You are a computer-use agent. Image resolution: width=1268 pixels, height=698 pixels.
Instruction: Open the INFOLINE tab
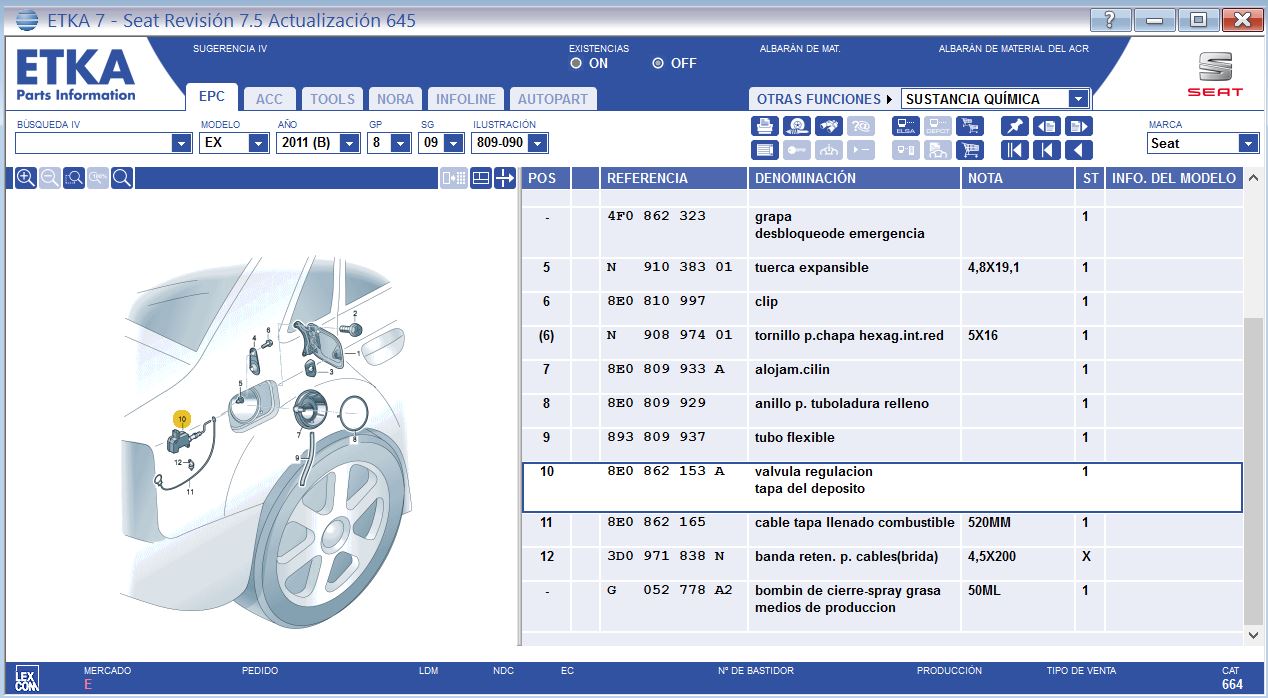(466, 99)
